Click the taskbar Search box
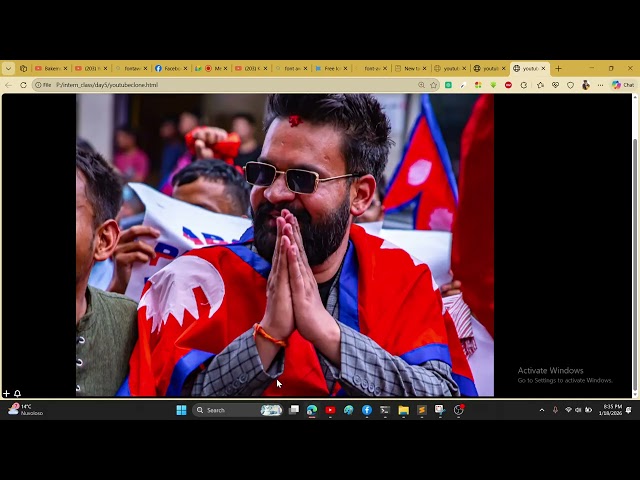640x480 pixels. [225, 410]
